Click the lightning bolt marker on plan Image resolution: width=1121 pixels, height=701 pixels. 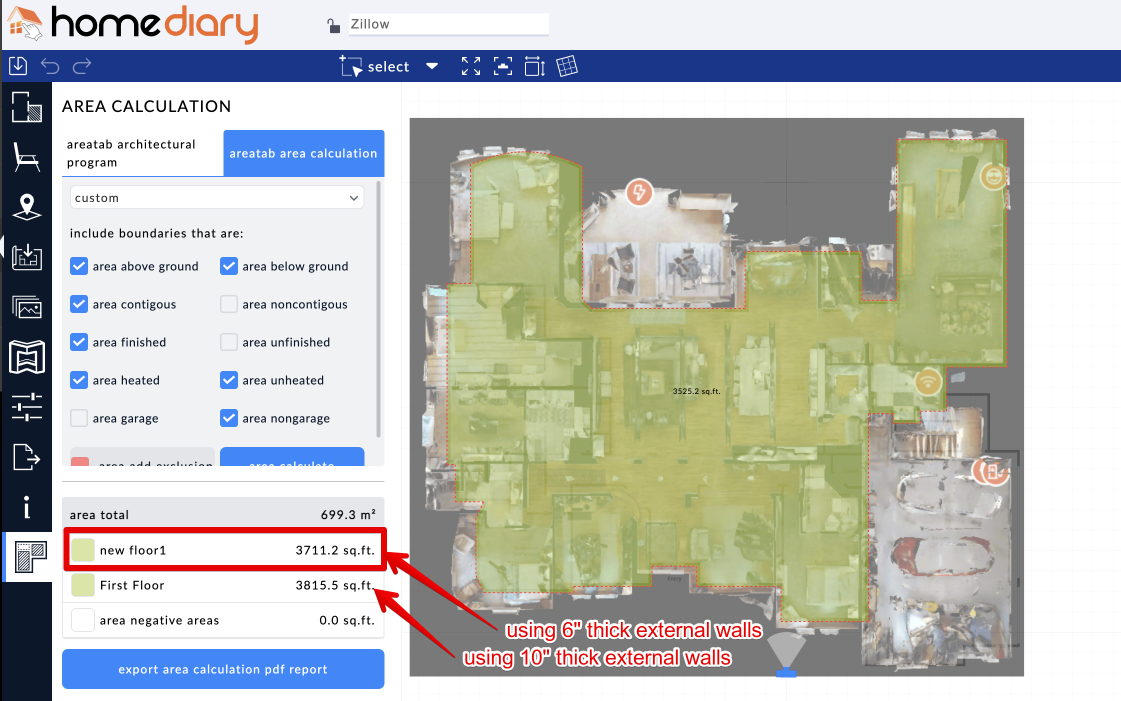pyautogui.click(x=639, y=192)
